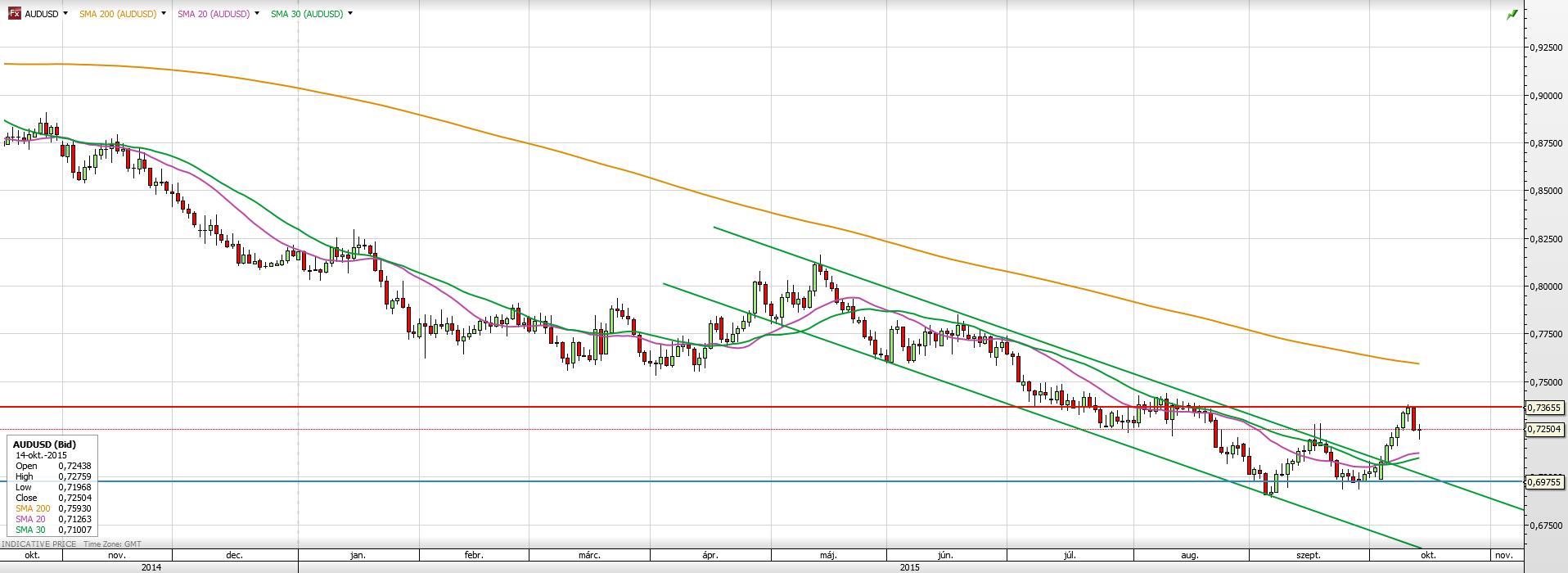
Task: Open the SMA 20 (AUDUSD) indicator dropdown
Action: [257, 14]
